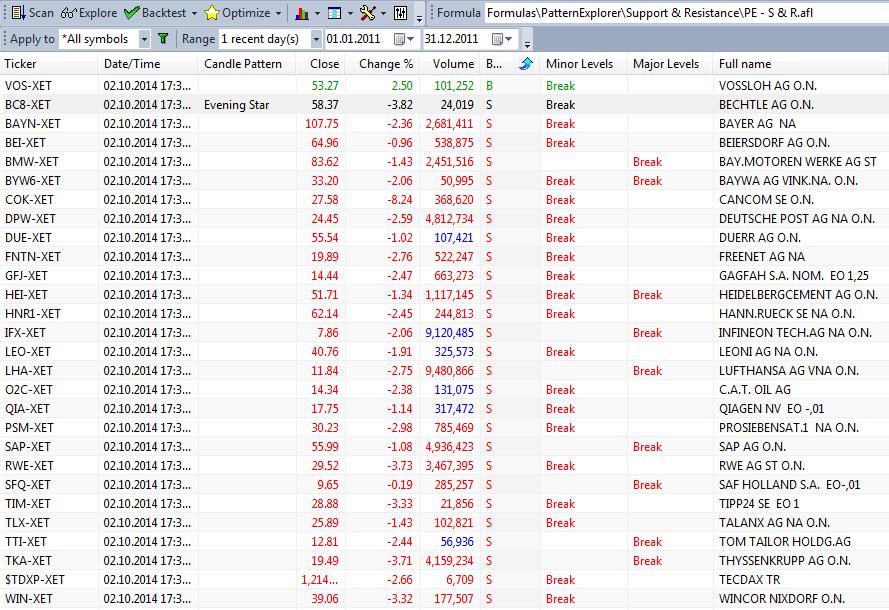Expand the Optimize dropdown arrow

278,13
